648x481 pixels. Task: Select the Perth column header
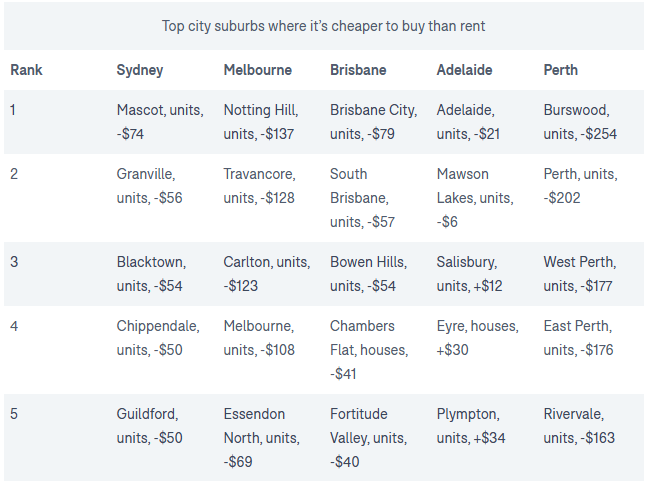(x=561, y=71)
